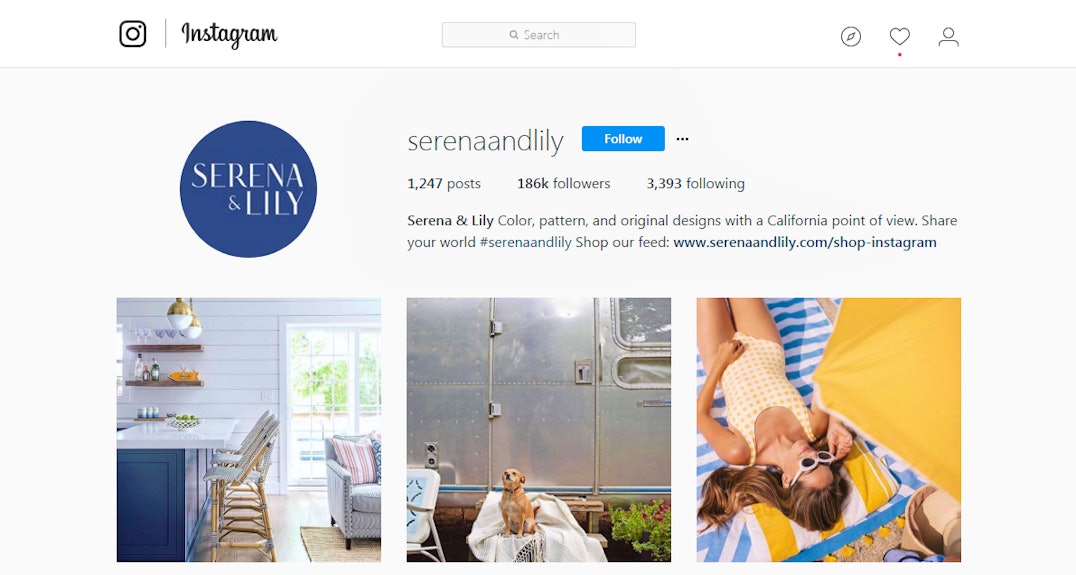Click the serenaandlily username heading
The image size is (1076, 575).
tap(485, 141)
